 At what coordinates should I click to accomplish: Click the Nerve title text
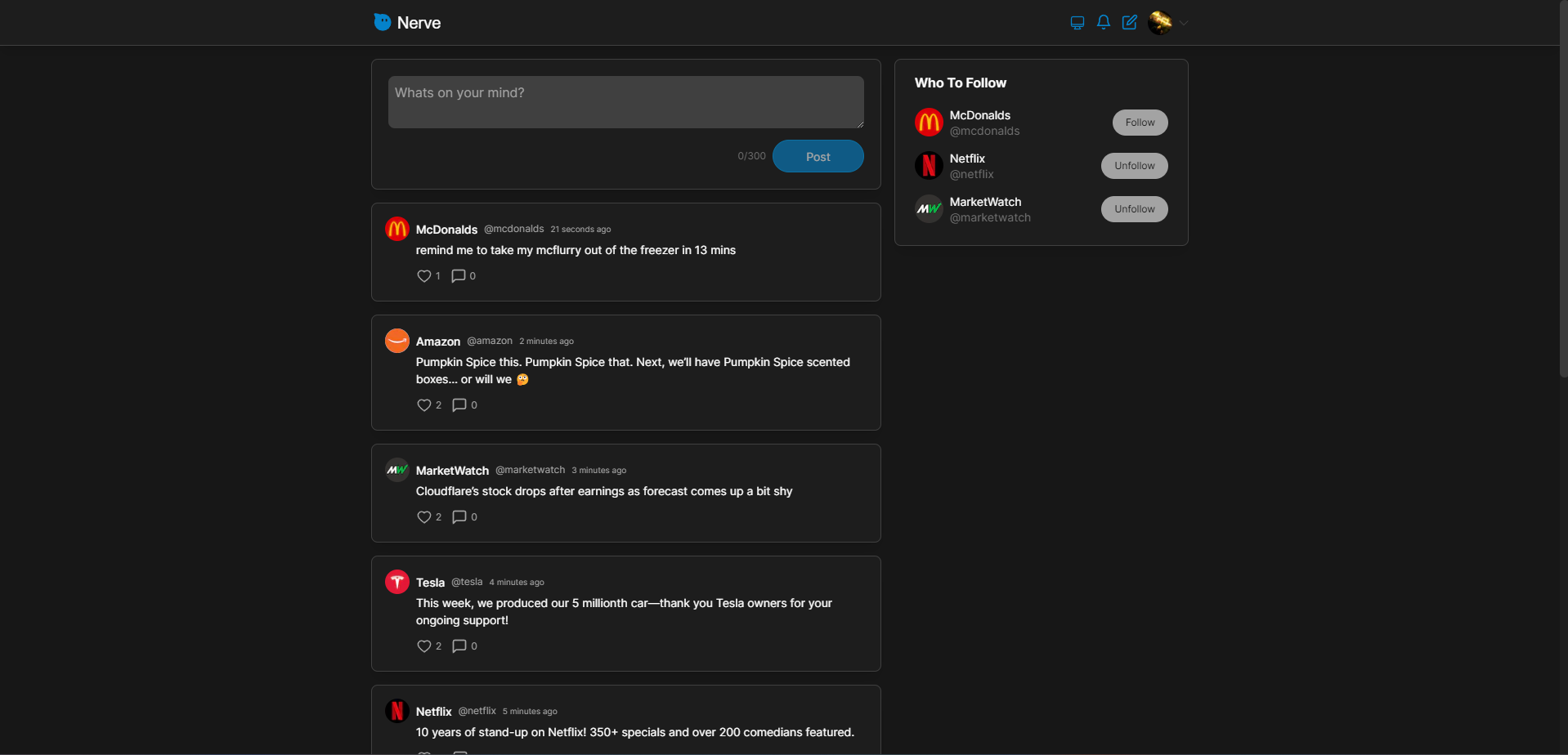419,23
